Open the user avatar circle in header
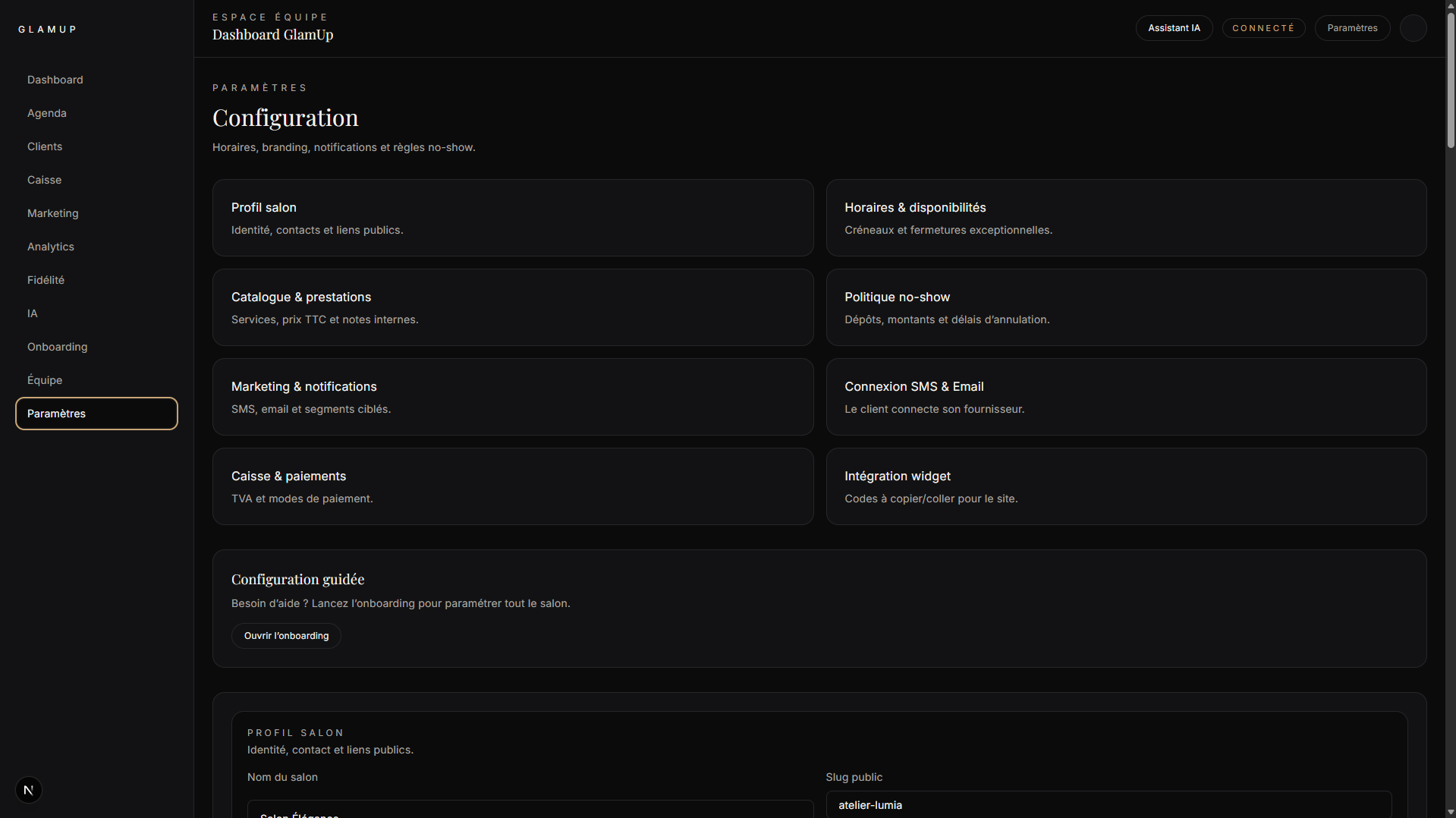 [x=1413, y=28]
